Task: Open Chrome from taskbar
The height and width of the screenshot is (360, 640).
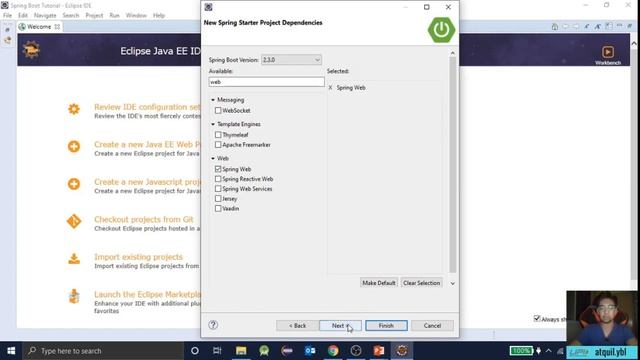Action: coord(333,351)
